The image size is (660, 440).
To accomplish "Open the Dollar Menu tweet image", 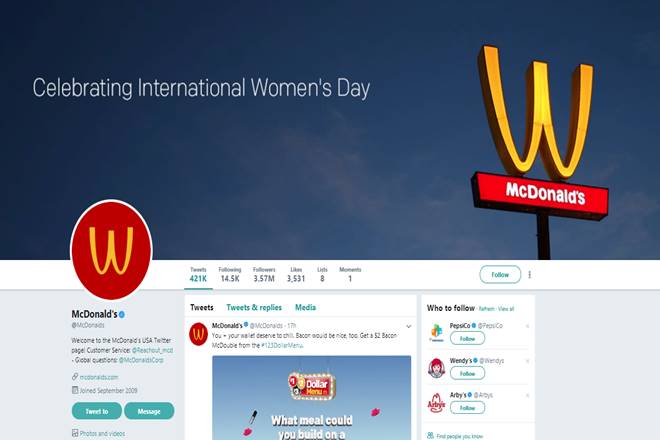I will point(311,397).
